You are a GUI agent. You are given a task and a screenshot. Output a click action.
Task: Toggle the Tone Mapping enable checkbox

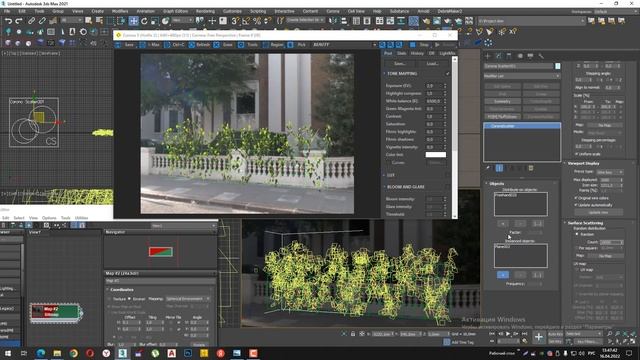[x=448, y=73]
